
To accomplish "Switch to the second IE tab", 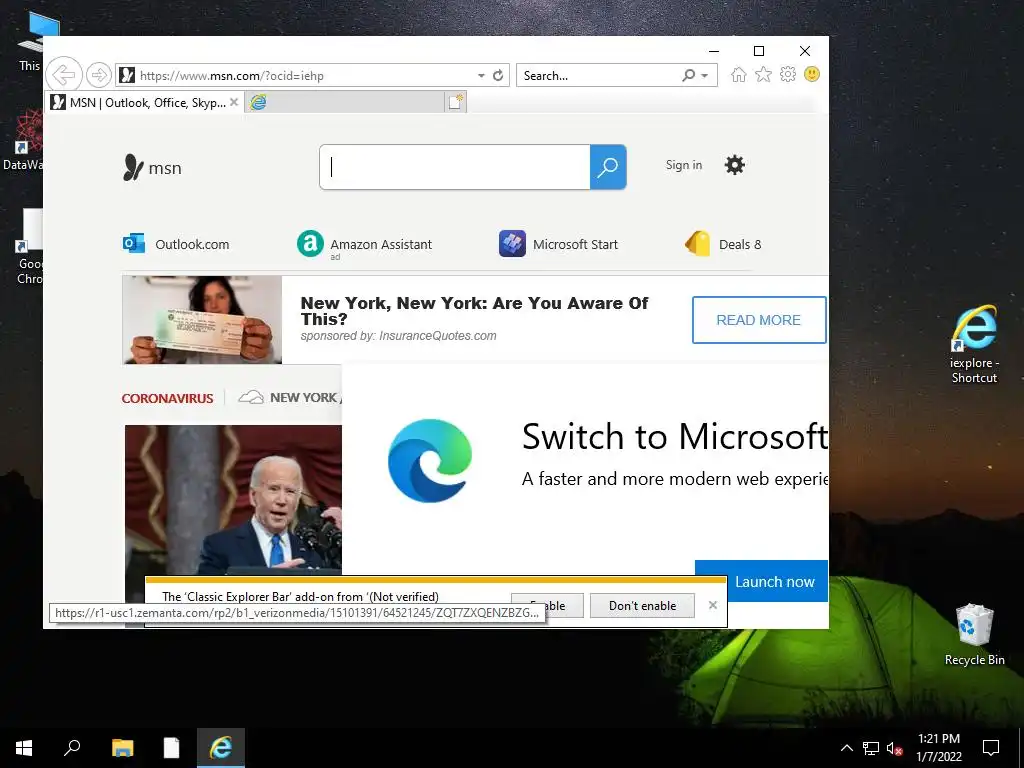I will pos(346,102).
